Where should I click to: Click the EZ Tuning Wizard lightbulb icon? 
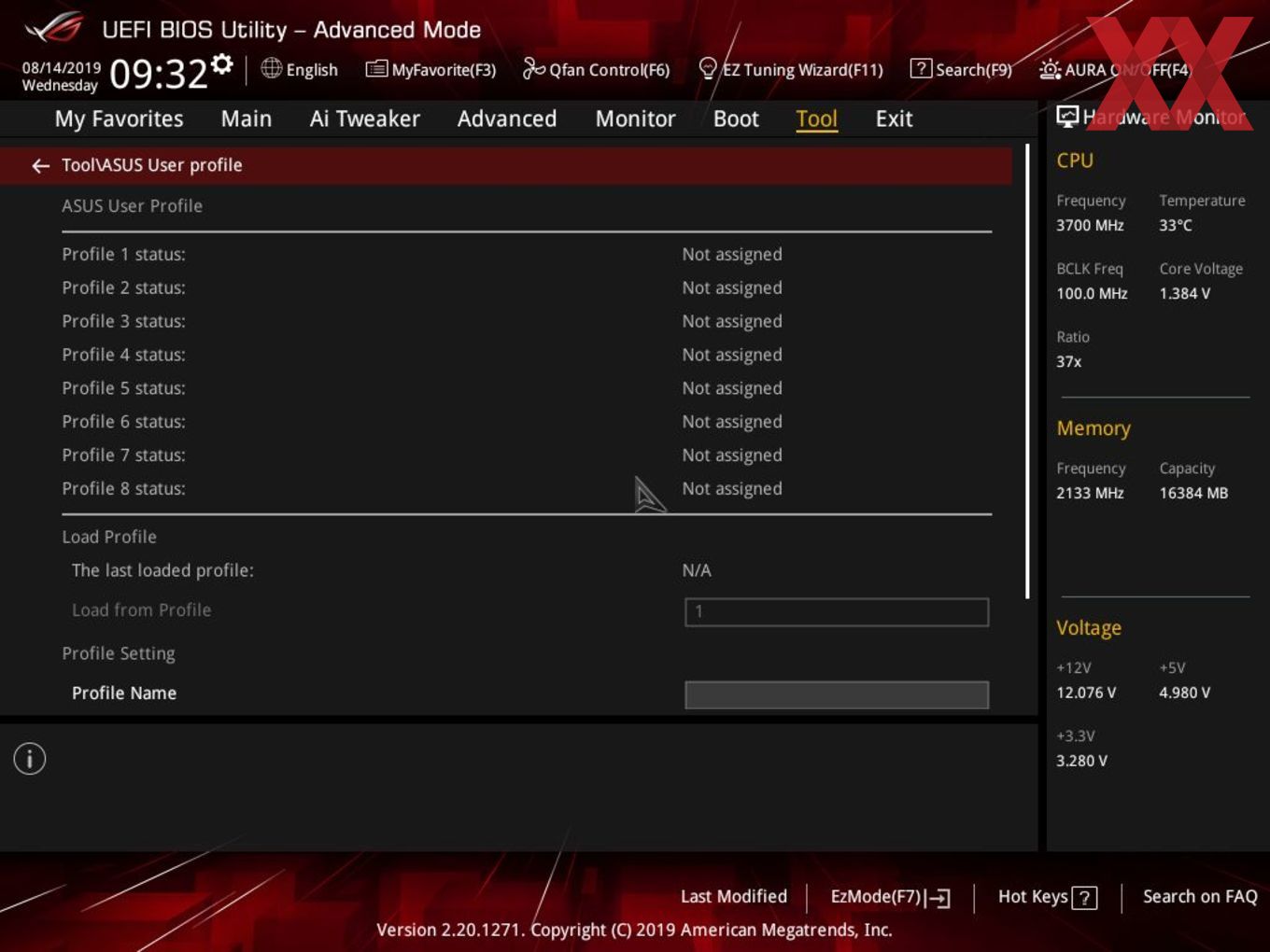tap(708, 68)
